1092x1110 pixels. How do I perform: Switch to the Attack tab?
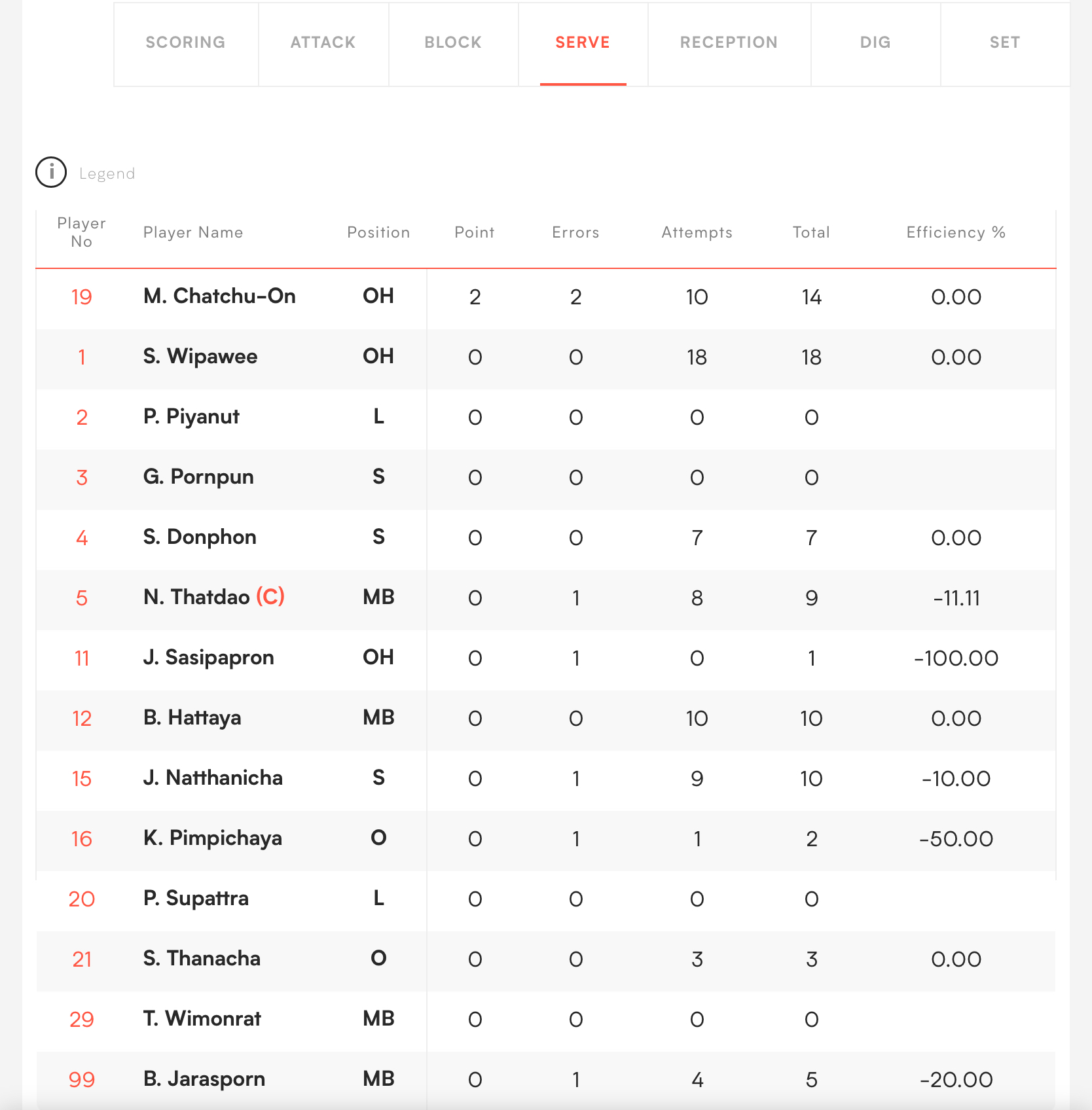[x=323, y=43]
